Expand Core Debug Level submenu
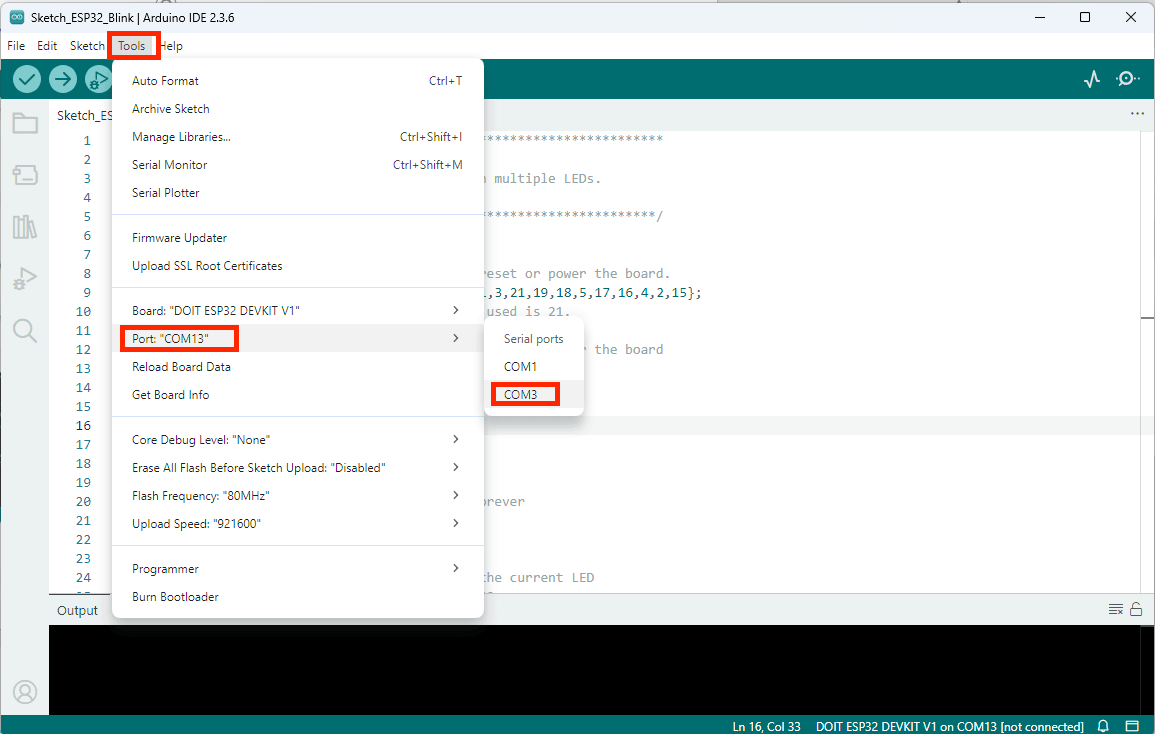This screenshot has width=1155, height=734. click(x=298, y=440)
